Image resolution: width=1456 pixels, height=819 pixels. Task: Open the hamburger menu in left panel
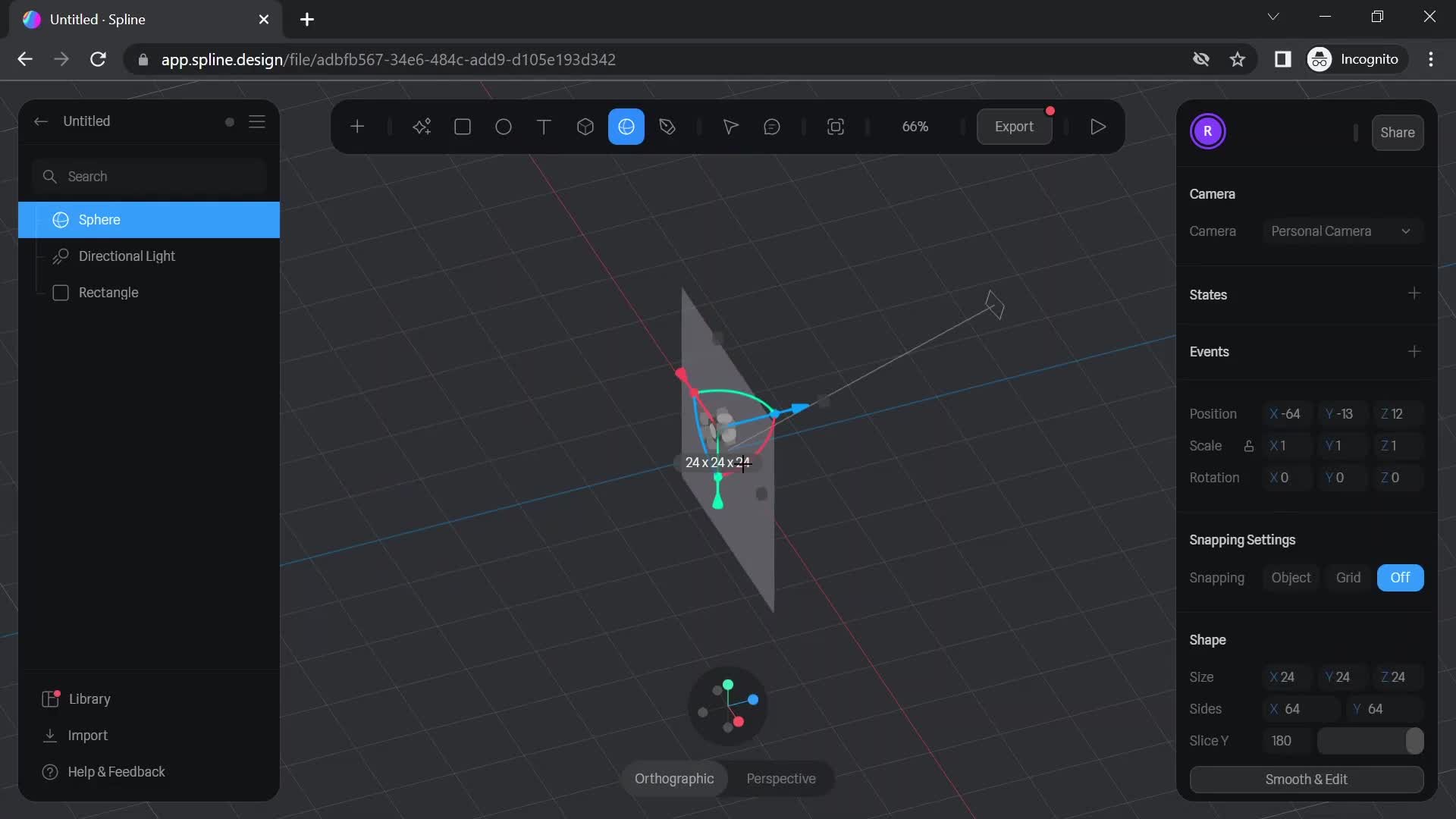[x=257, y=121]
